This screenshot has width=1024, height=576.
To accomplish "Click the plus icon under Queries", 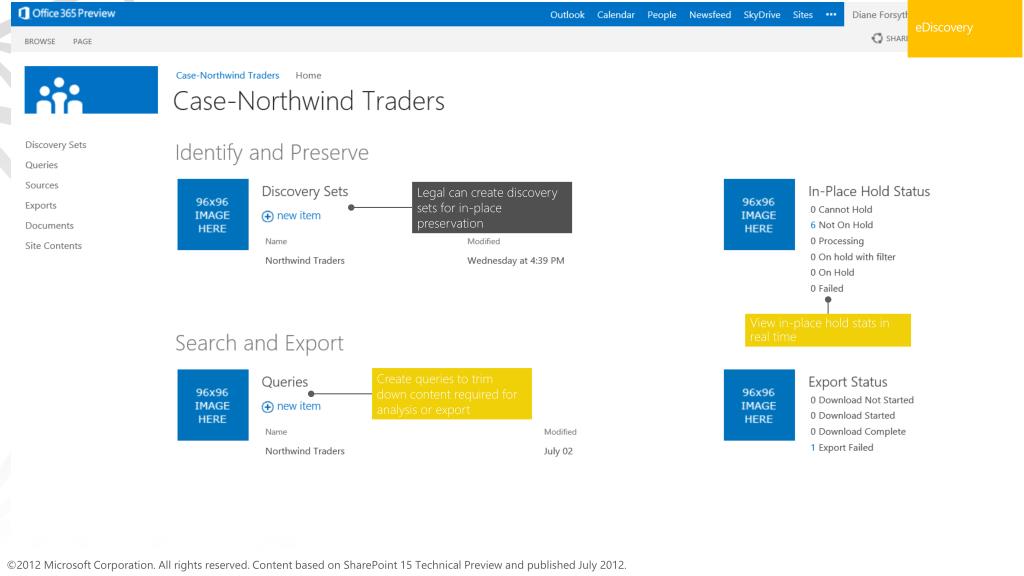I will tap(268, 407).
